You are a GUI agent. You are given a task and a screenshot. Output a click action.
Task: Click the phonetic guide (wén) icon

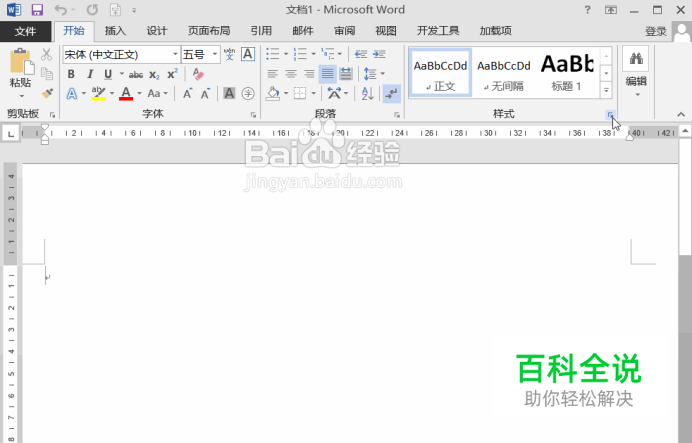229,54
